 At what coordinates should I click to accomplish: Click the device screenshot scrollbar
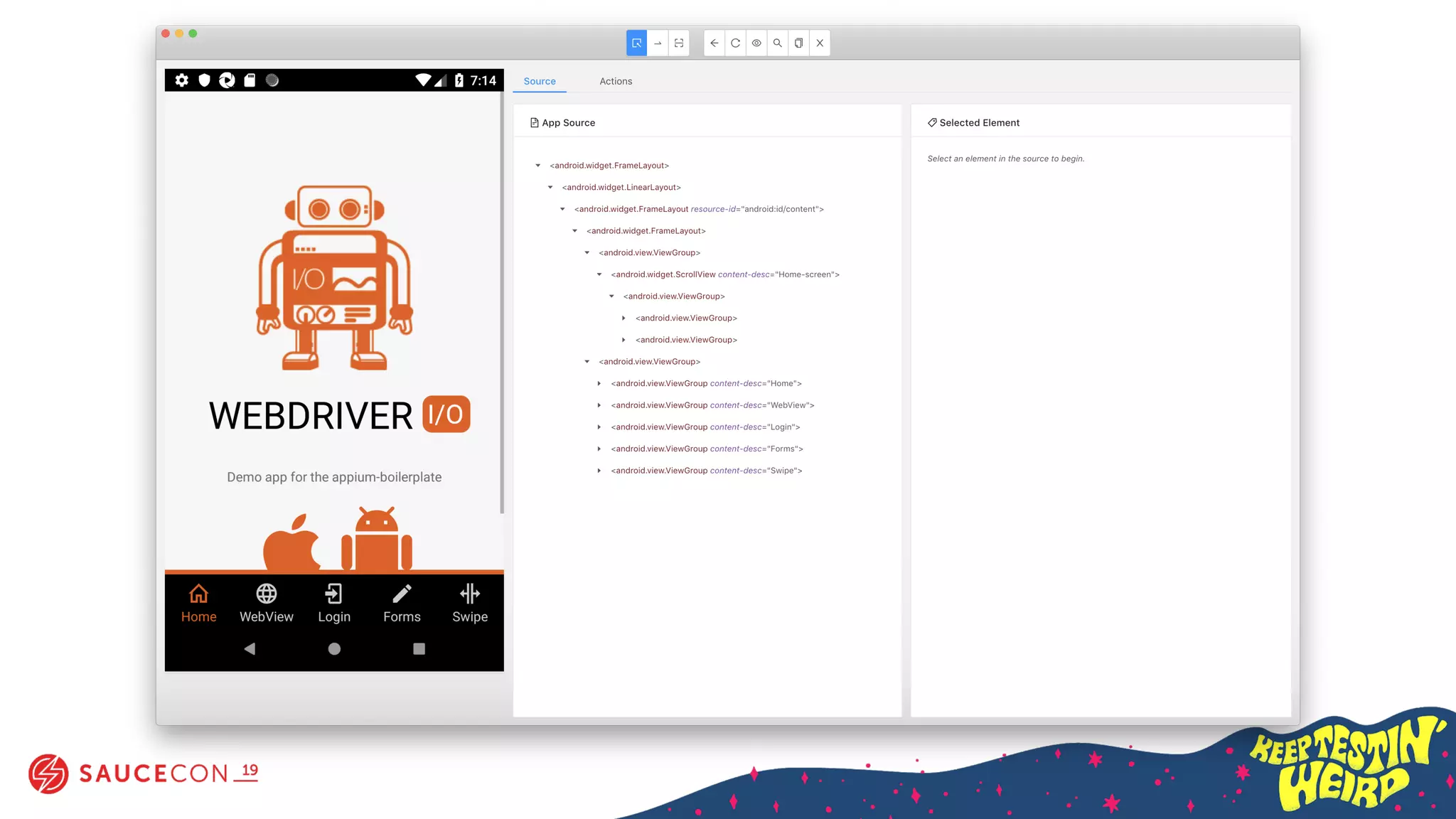(502, 302)
